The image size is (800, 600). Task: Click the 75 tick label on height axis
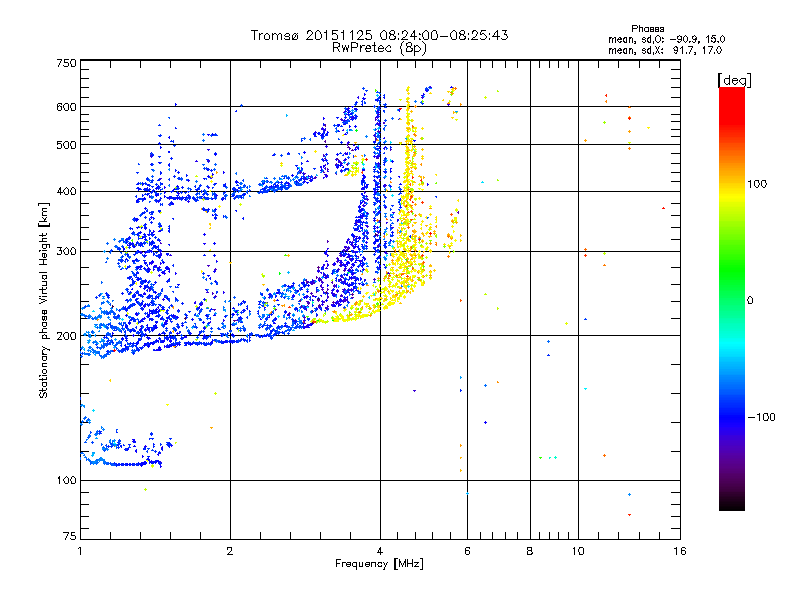point(70,536)
